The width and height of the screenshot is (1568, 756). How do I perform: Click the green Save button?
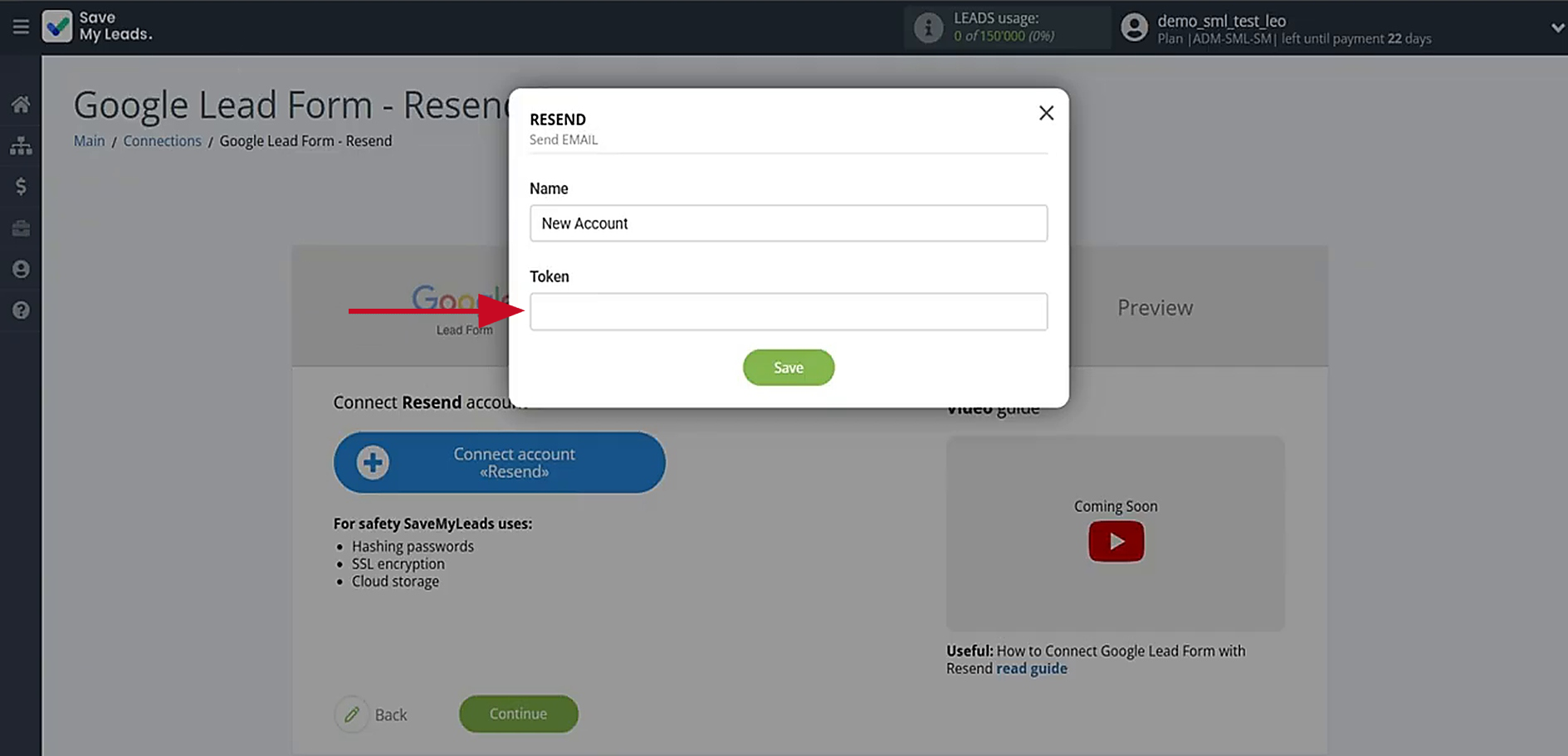pos(789,368)
